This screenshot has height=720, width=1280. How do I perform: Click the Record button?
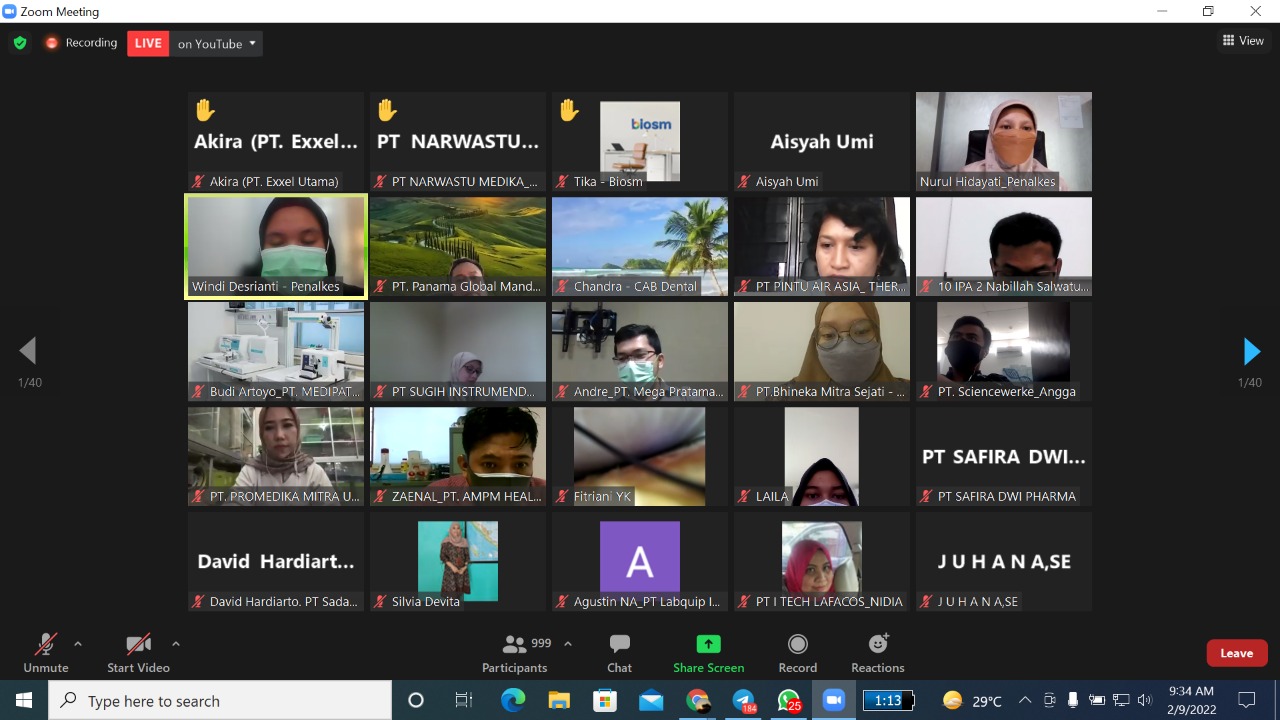(797, 653)
